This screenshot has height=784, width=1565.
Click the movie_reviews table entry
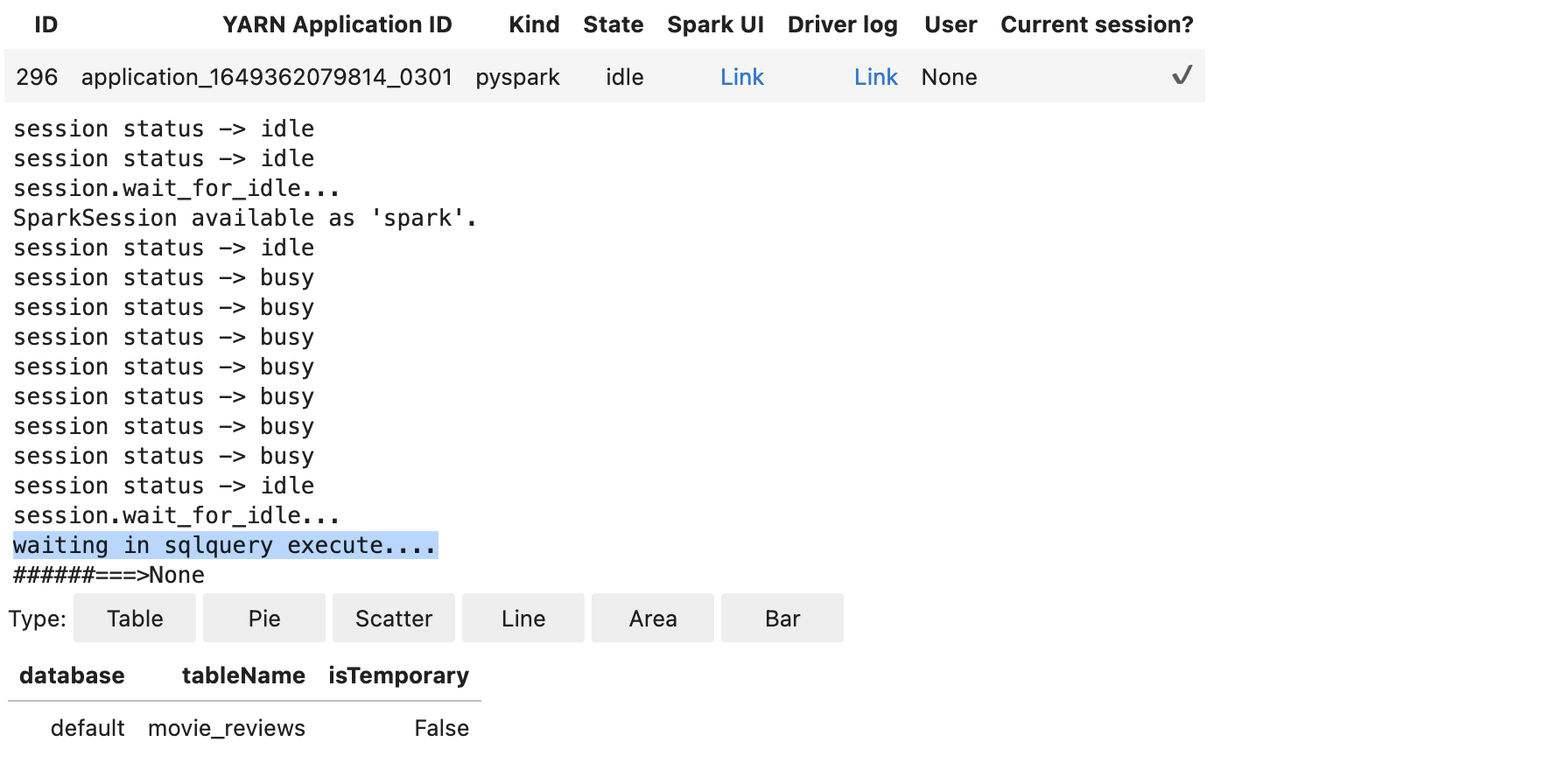coord(226,727)
